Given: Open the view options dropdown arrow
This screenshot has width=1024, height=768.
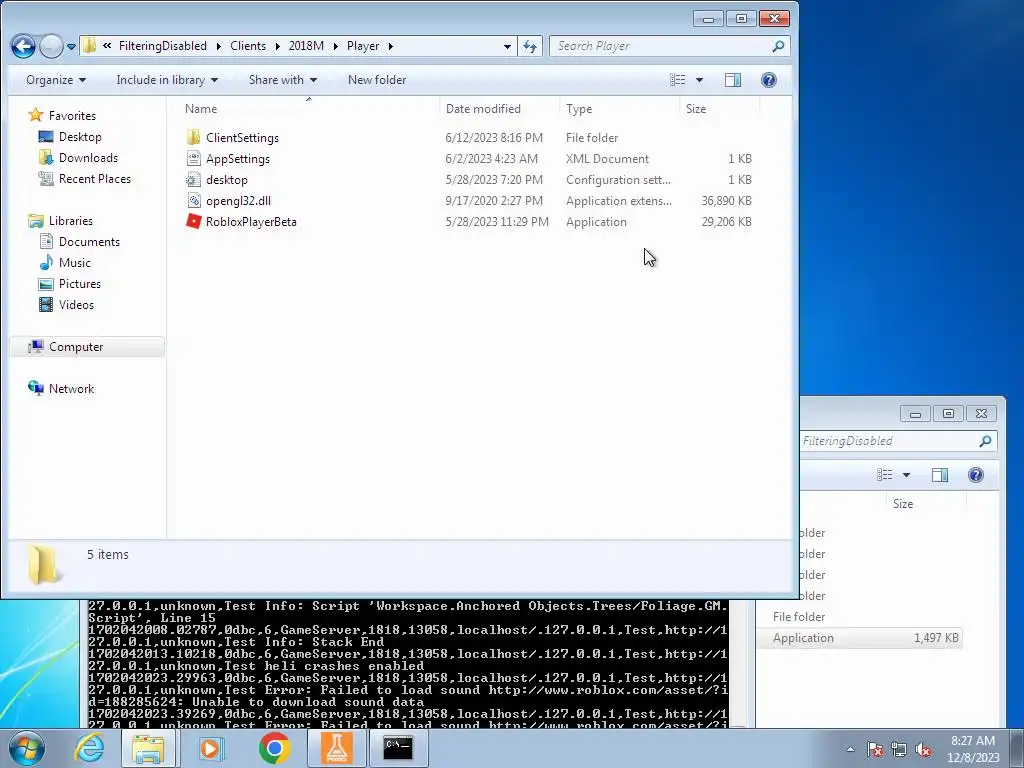Looking at the screenshot, I should [699, 80].
